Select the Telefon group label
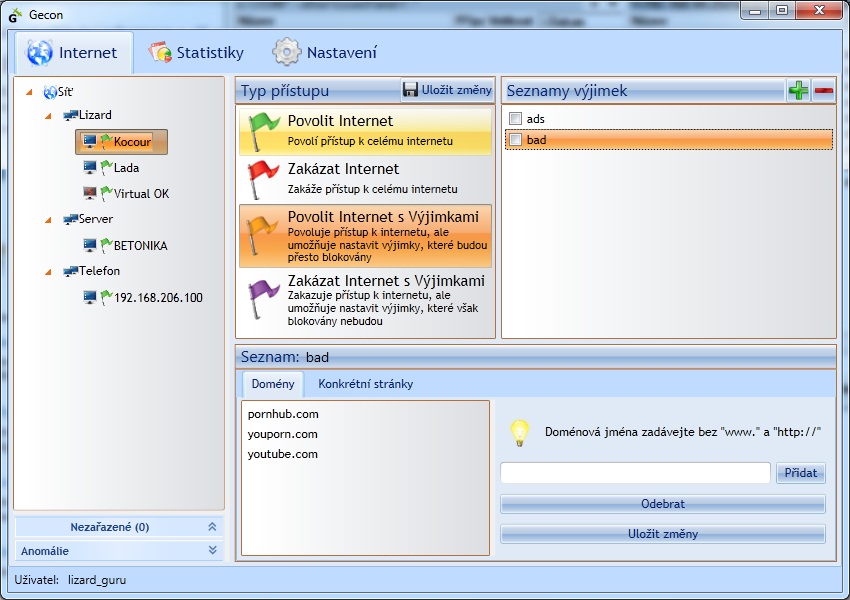850x600 pixels. coord(100,271)
